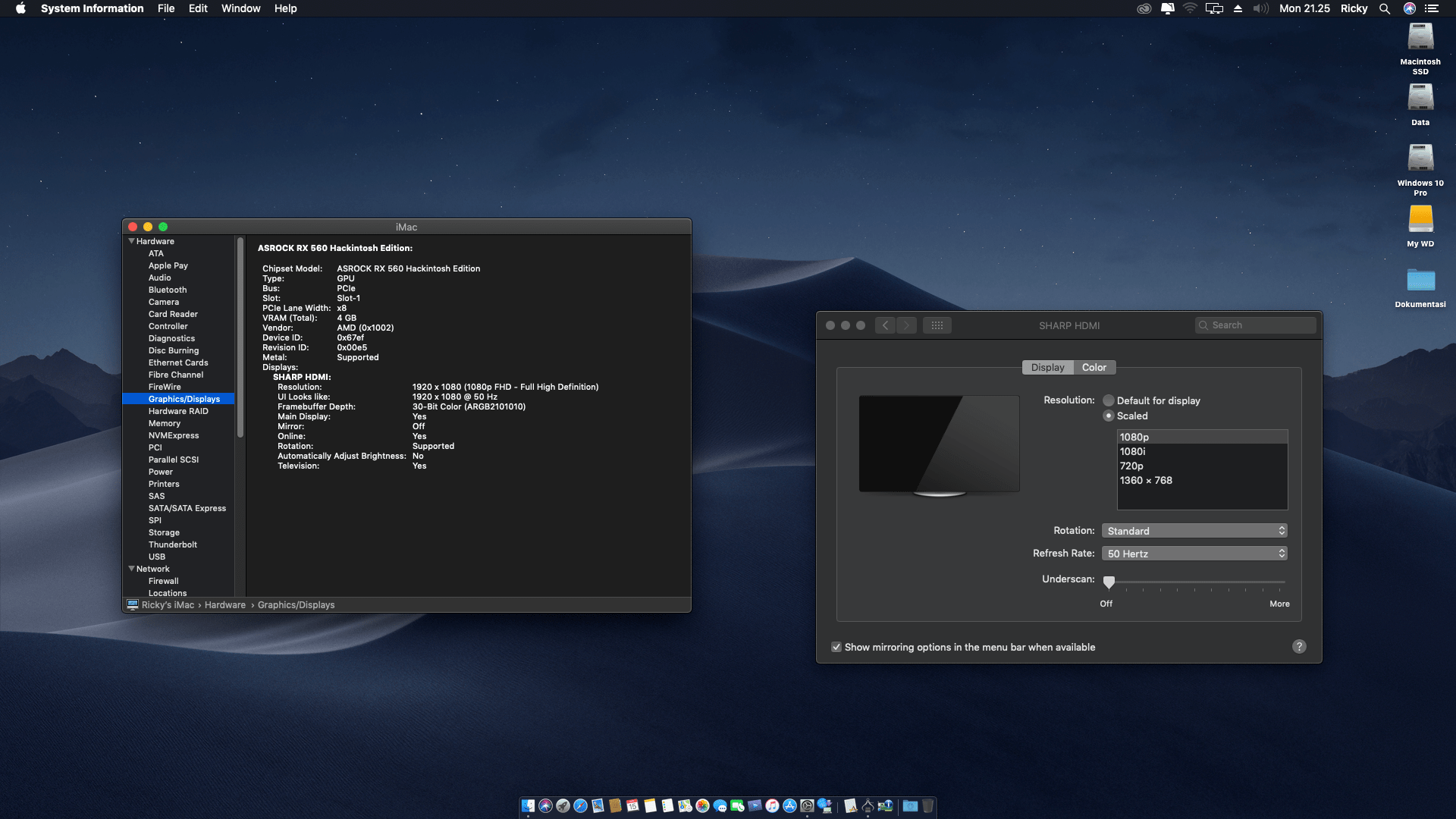Image resolution: width=1456 pixels, height=819 pixels.
Task: Collapse the Hardware tree section
Action: pos(131,241)
